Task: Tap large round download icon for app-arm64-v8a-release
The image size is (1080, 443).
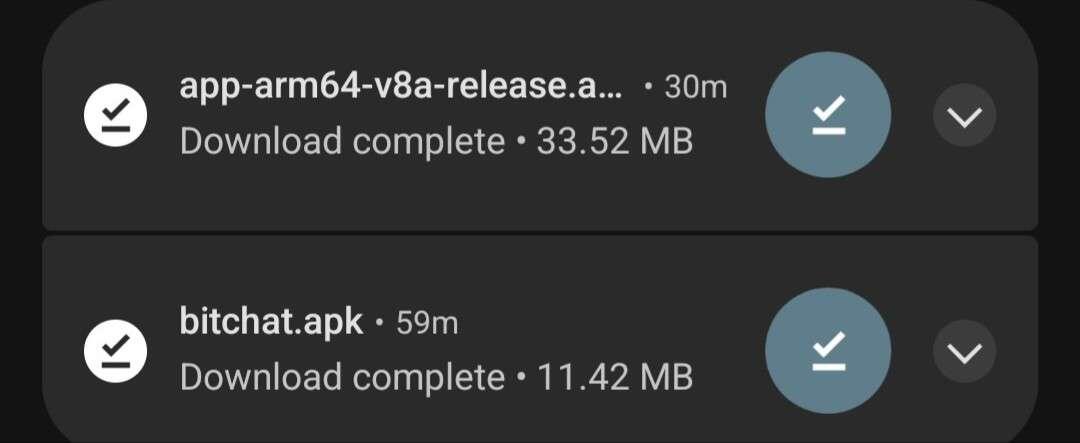Action: 828,115
